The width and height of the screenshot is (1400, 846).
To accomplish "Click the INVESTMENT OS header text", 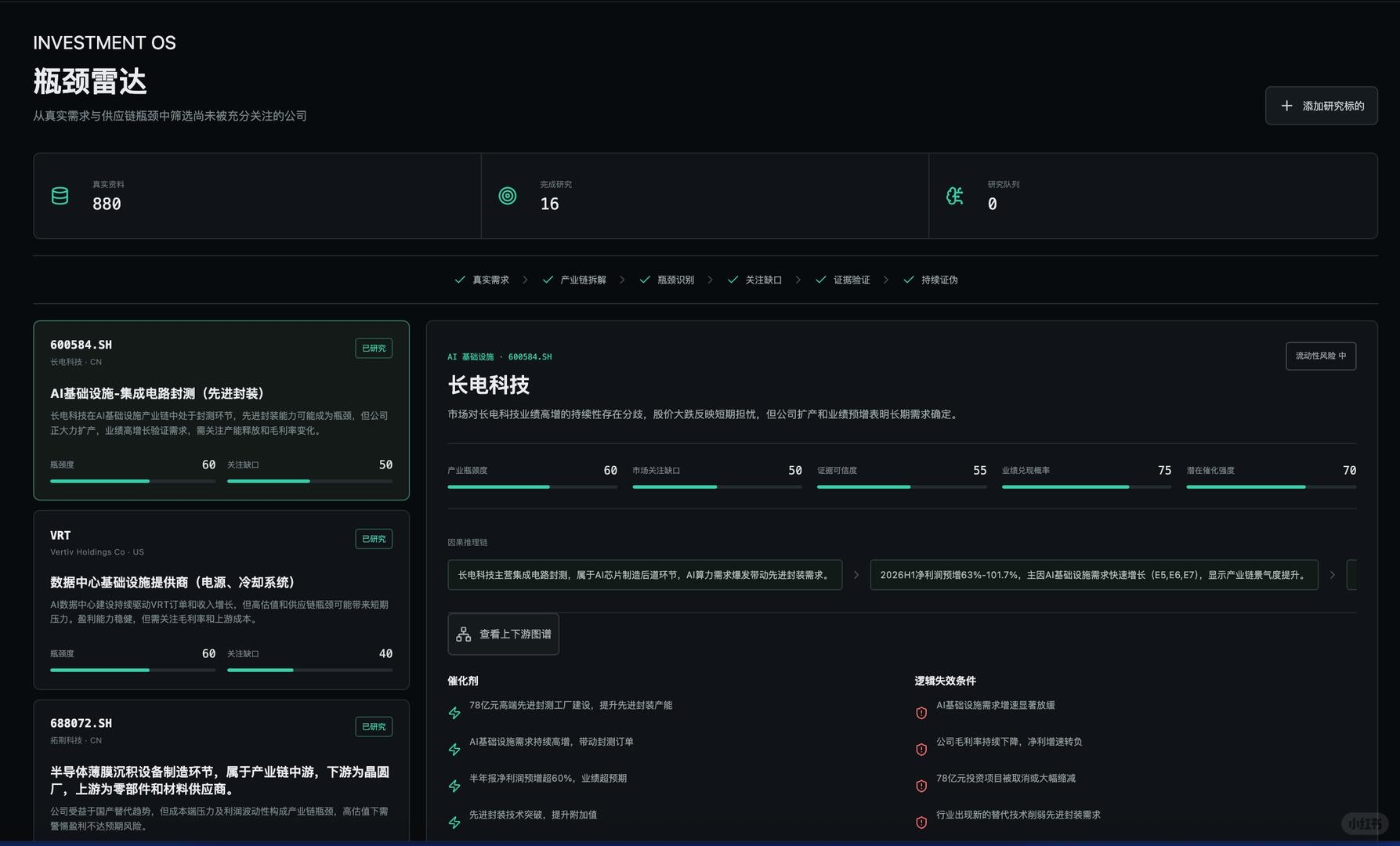I will (x=104, y=43).
